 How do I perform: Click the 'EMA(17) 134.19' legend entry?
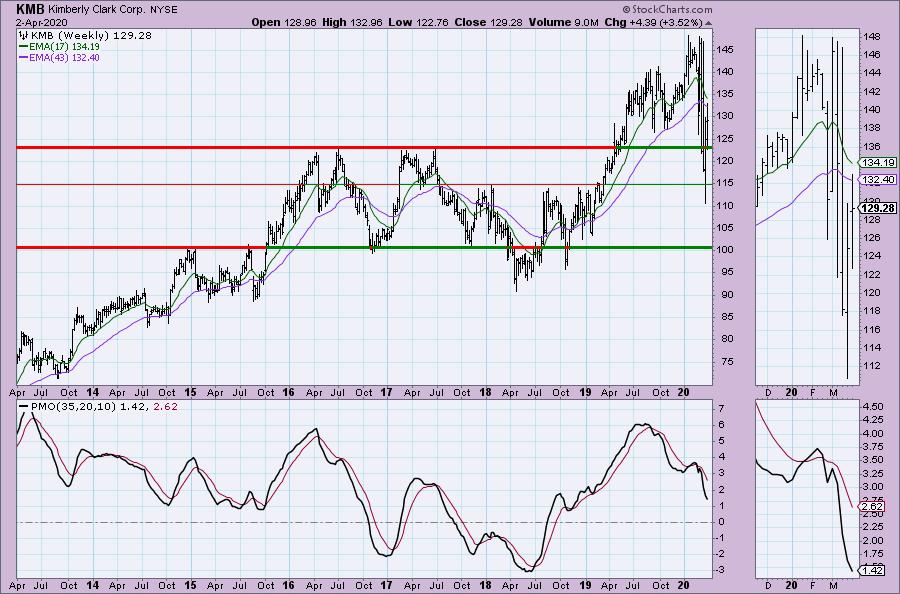(x=64, y=46)
